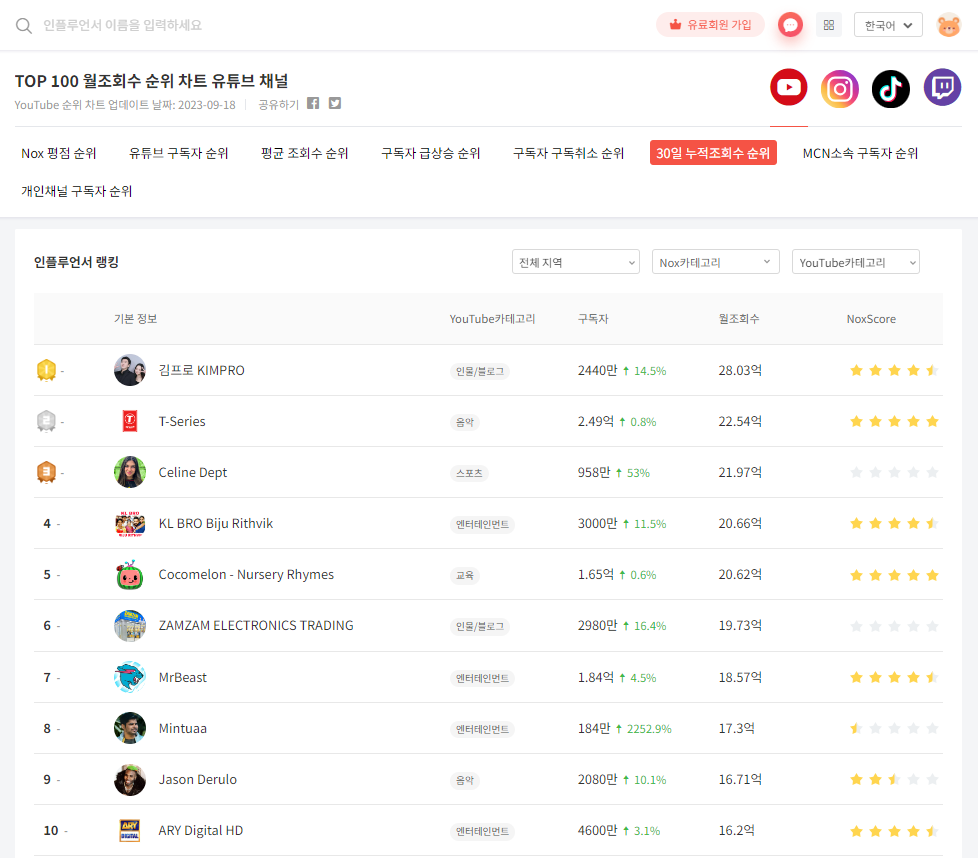This screenshot has width=978, height=858.
Task: Open the MrBeast channel link
Action: point(182,677)
